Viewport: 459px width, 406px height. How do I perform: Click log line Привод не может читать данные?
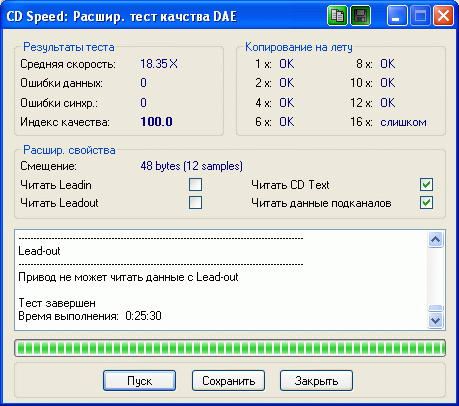128,277
